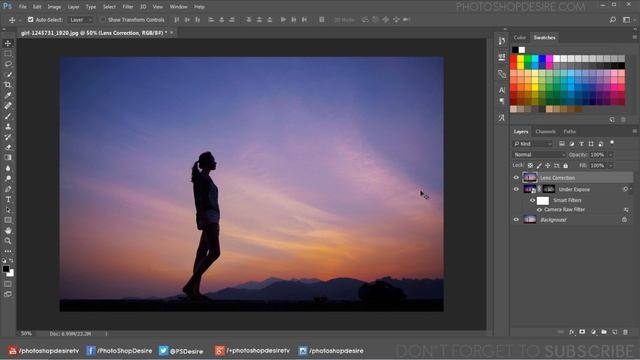Select the Lens Correction layer name

[x=557, y=178]
